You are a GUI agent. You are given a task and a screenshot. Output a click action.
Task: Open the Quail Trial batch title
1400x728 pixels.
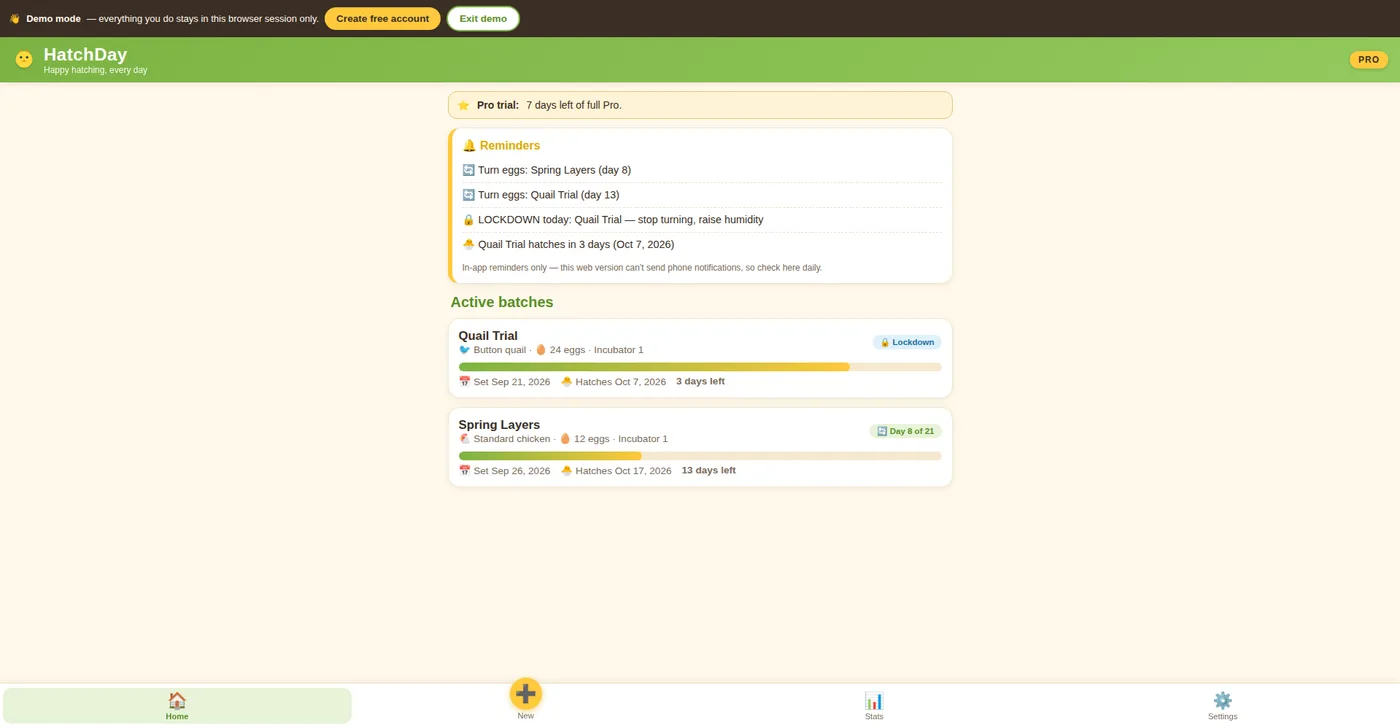point(488,336)
